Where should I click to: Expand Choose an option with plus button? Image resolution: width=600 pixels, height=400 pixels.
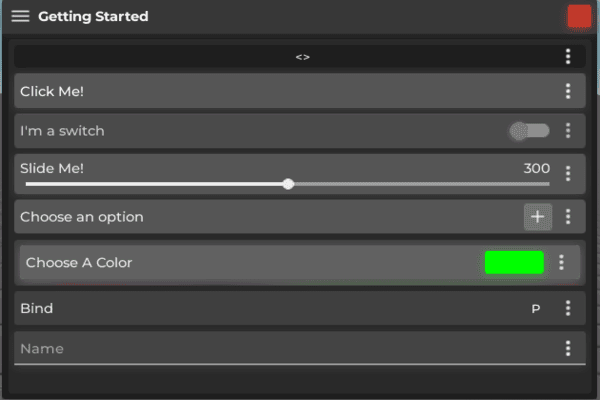pos(537,216)
